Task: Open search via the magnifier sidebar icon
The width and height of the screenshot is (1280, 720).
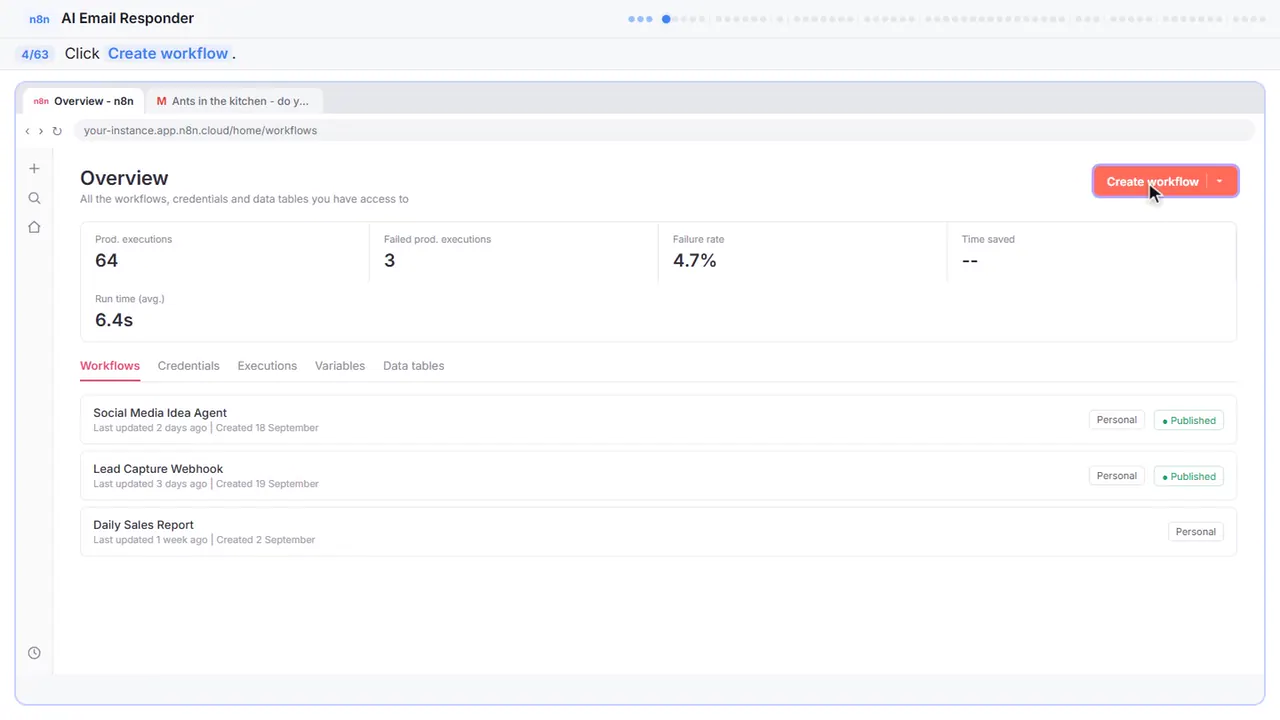Action: point(34,198)
